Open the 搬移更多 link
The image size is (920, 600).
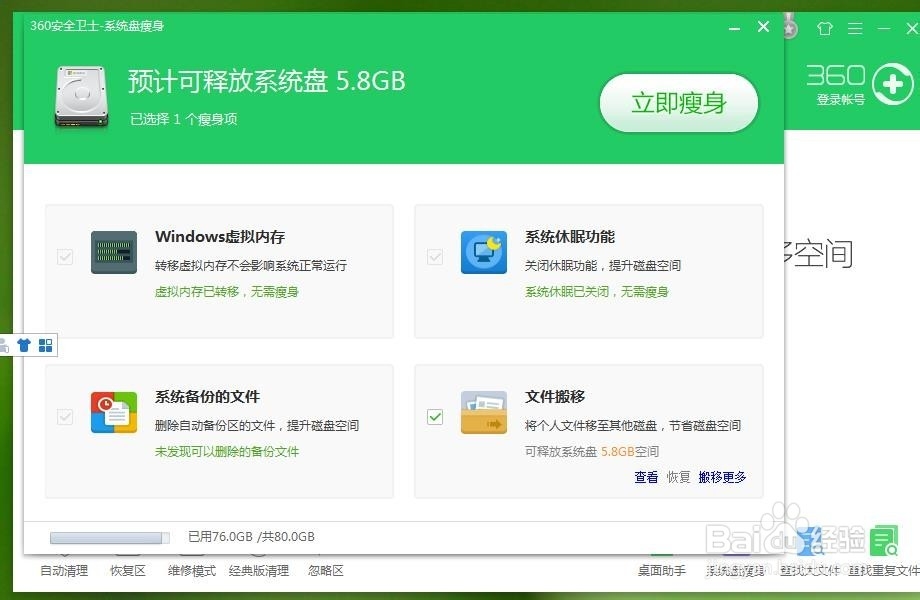(722, 477)
